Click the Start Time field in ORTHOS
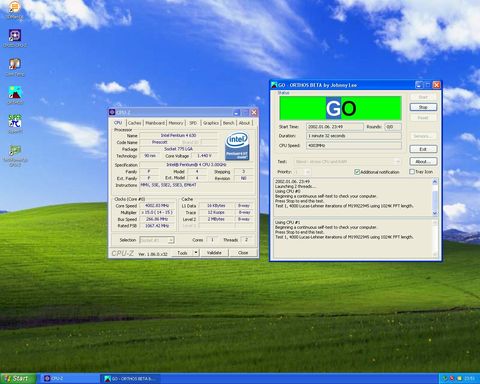 pyautogui.click(x=335, y=127)
